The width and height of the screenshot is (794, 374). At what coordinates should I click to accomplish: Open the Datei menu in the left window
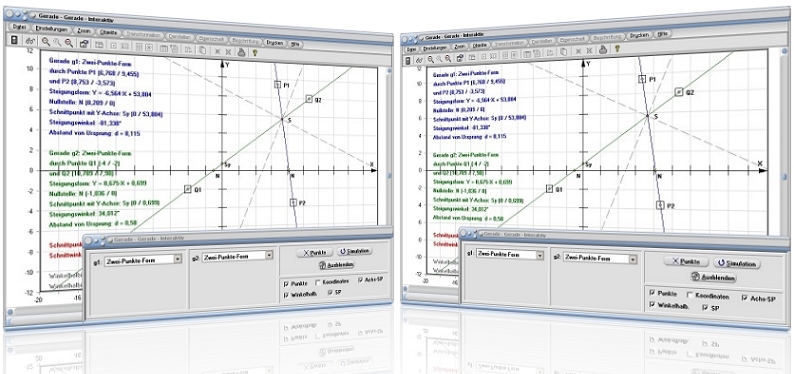click(x=18, y=27)
